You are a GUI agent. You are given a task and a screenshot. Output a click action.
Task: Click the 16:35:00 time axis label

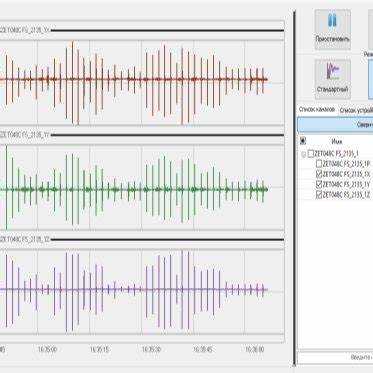(47, 349)
